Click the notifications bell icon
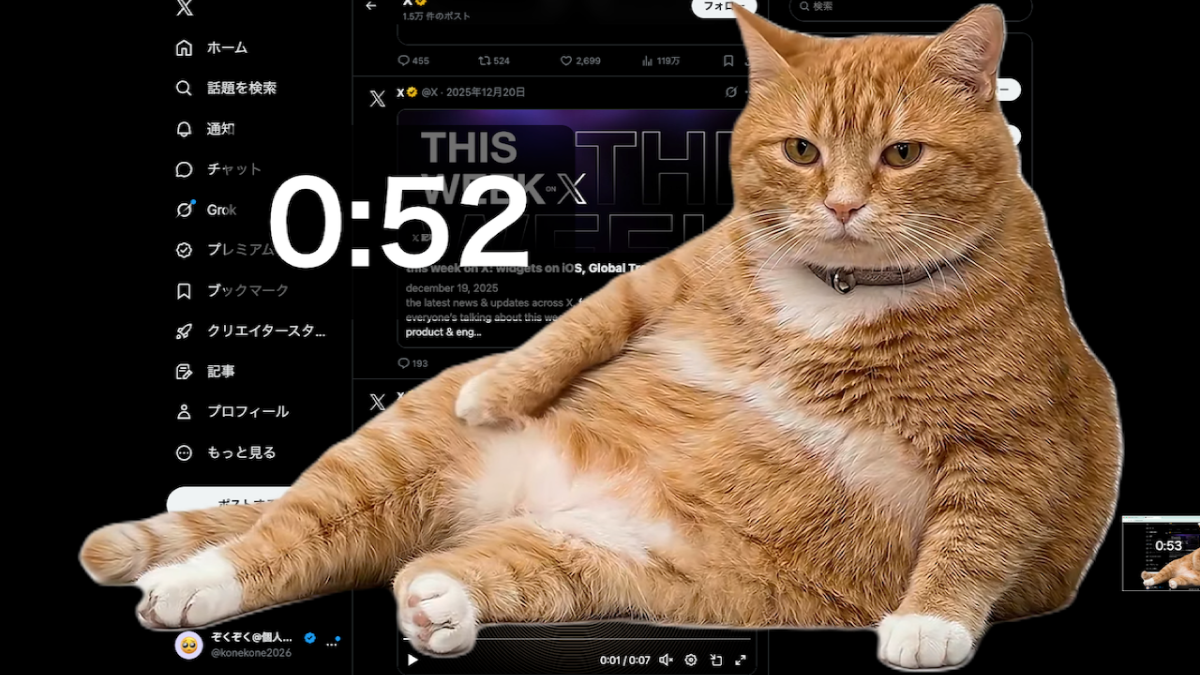 (x=184, y=129)
